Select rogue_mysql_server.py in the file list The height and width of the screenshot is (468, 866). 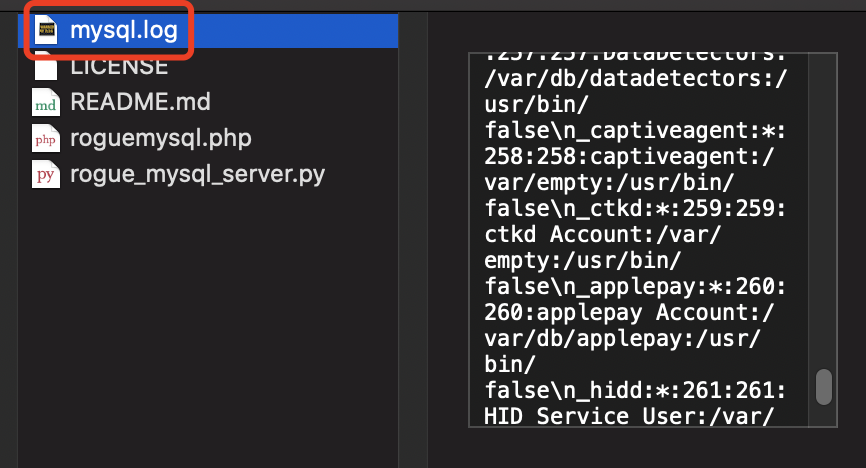tap(197, 174)
